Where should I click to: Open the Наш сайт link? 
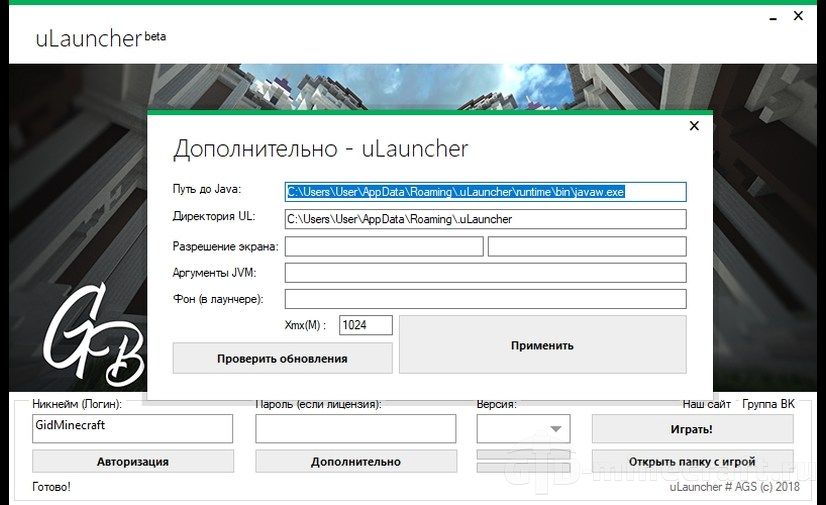(x=706, y=404)
